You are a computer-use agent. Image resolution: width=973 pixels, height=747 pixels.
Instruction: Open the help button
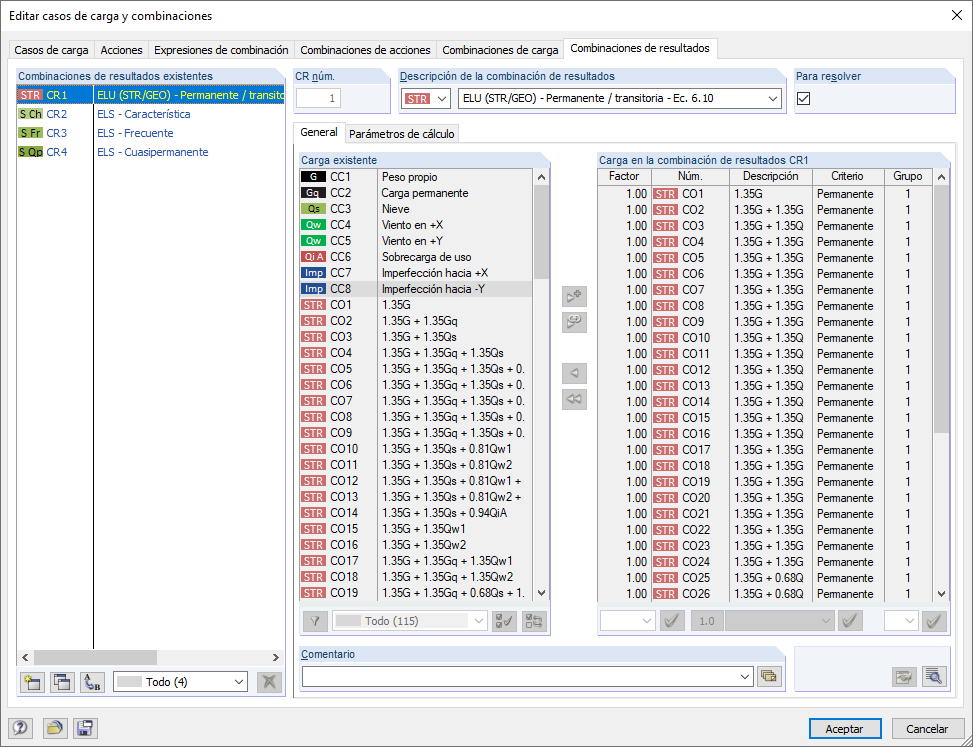20,728
